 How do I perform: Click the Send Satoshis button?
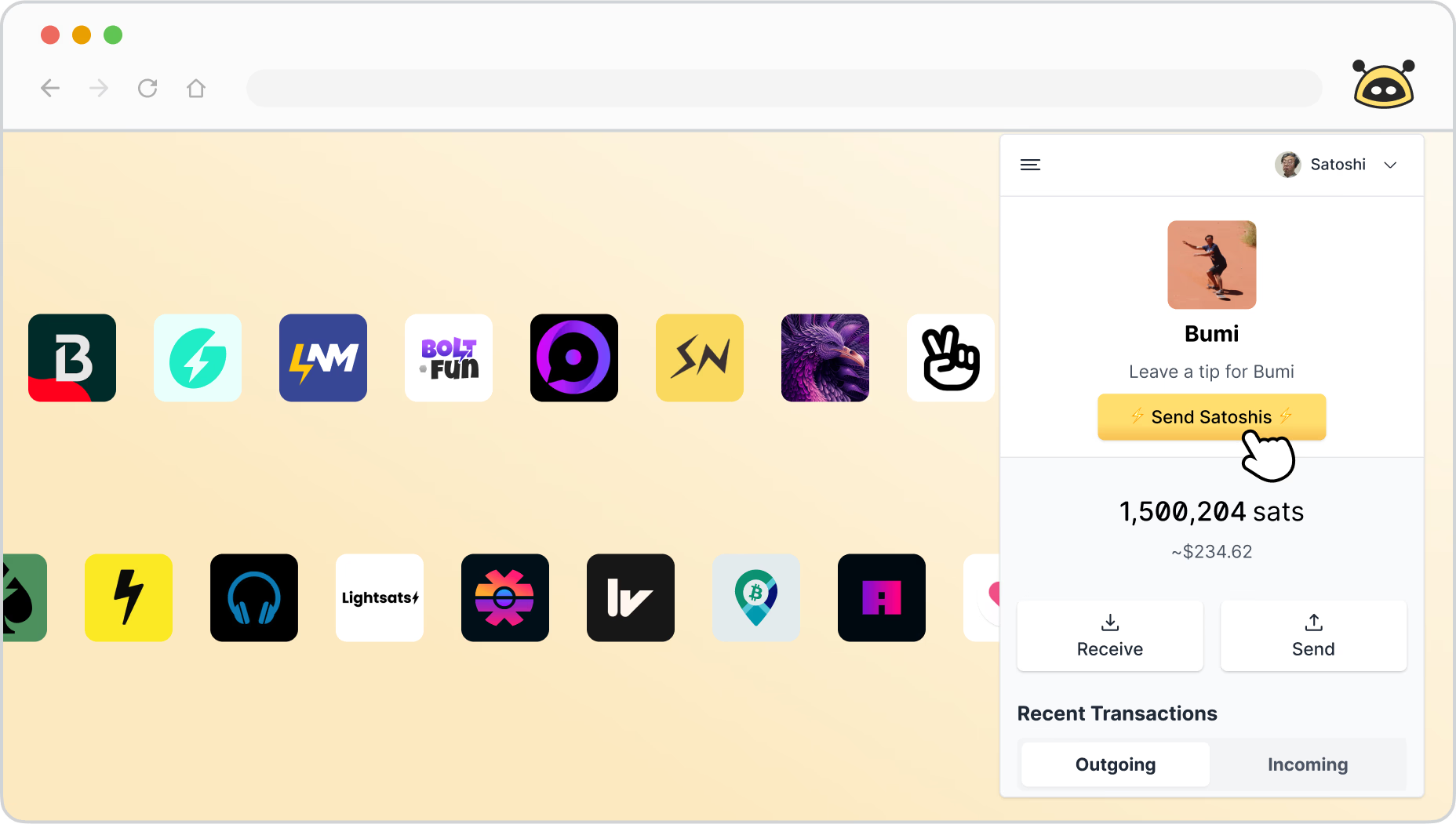coord(1211,417)
